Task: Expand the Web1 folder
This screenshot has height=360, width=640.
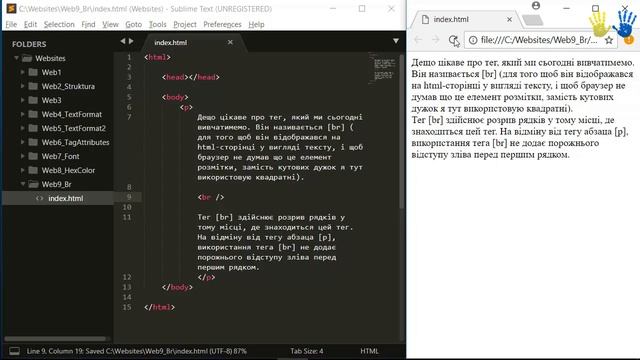Action: point(23,72)
